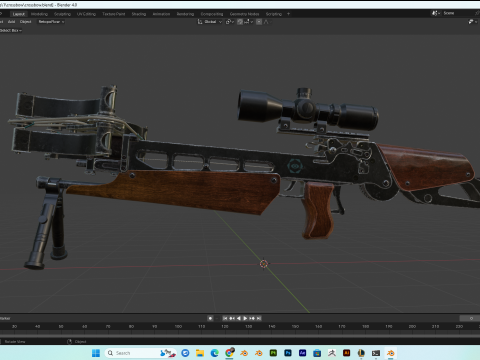This screenshot has height=360, width=480.
Task: Toggle snapping magnet icon in viewport header
Action: tap(240, 22)
